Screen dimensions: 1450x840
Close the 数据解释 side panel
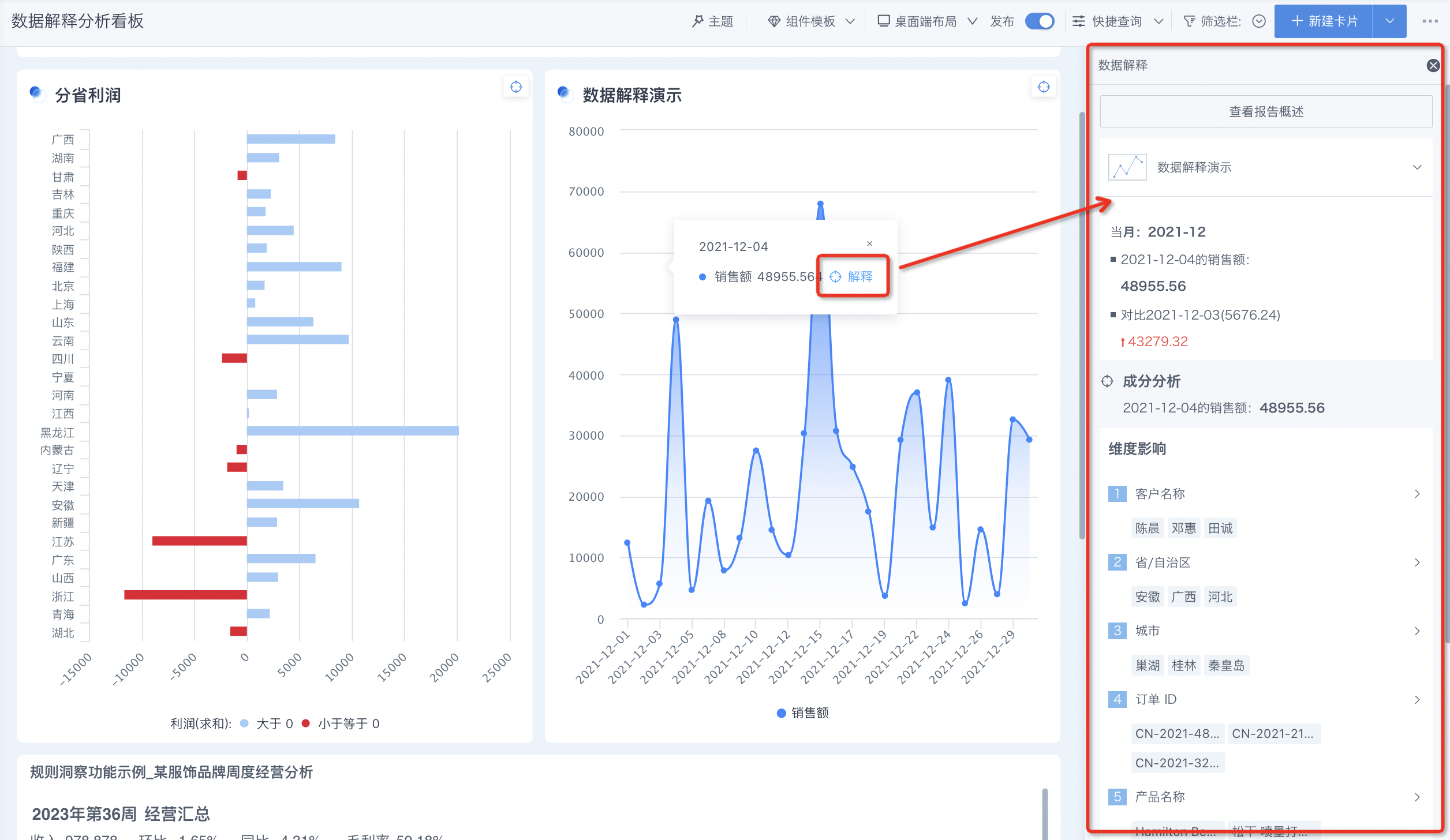click(x=1433, y=65)
